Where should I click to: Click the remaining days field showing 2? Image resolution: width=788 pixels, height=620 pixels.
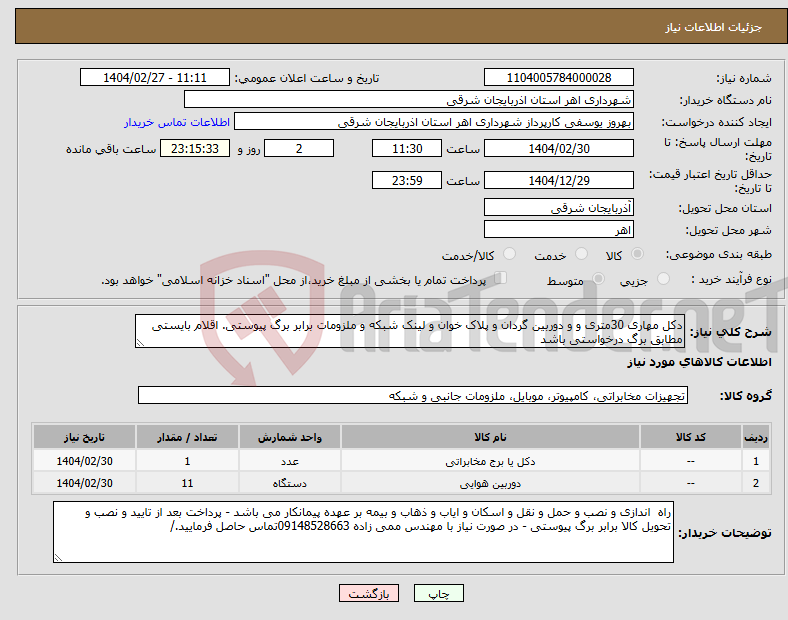click(x=299, y=149)
